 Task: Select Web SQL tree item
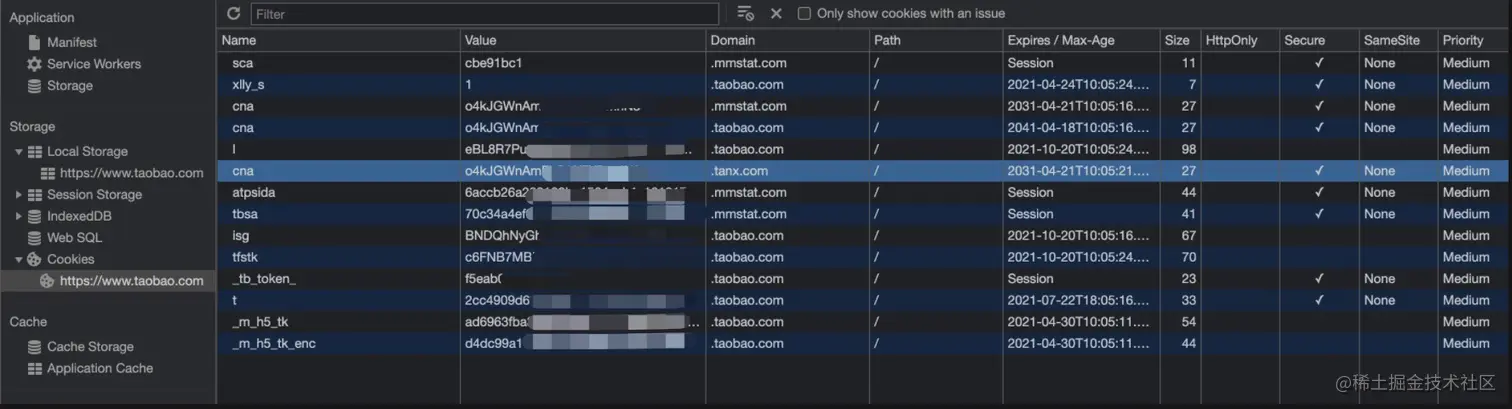click(74, 238)
